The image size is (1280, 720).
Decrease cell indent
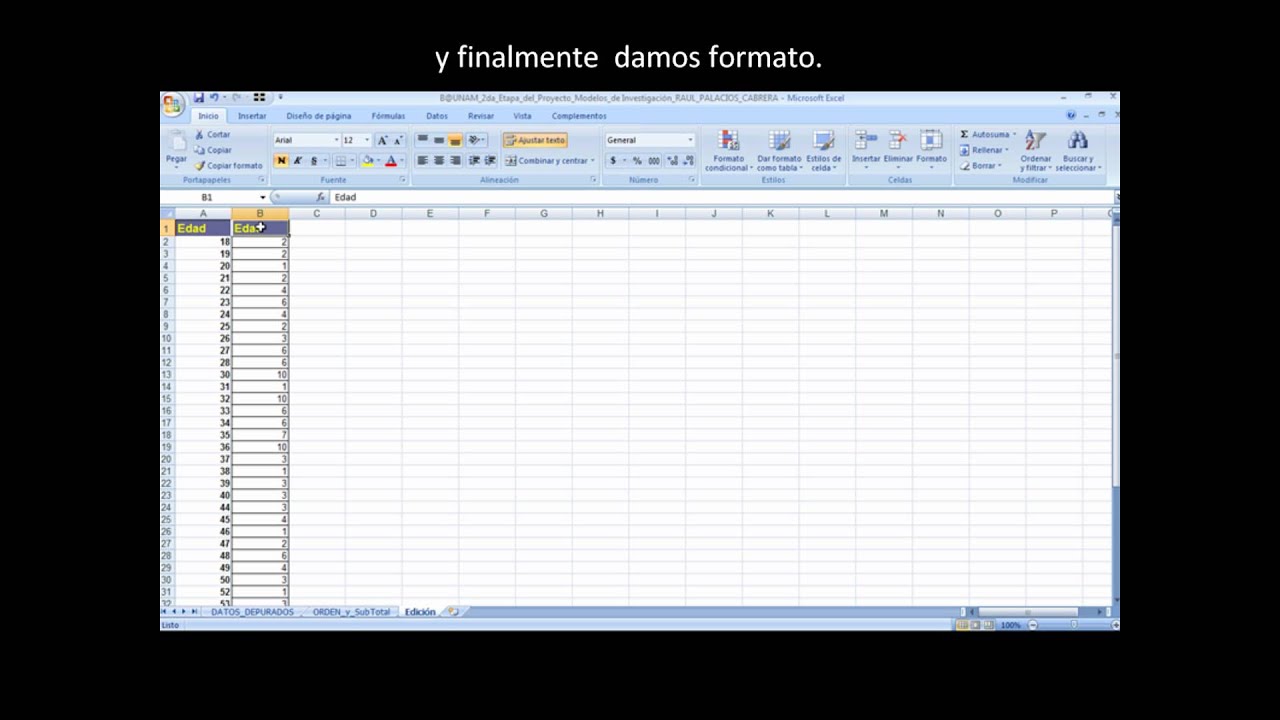click(x=474, y=161)
